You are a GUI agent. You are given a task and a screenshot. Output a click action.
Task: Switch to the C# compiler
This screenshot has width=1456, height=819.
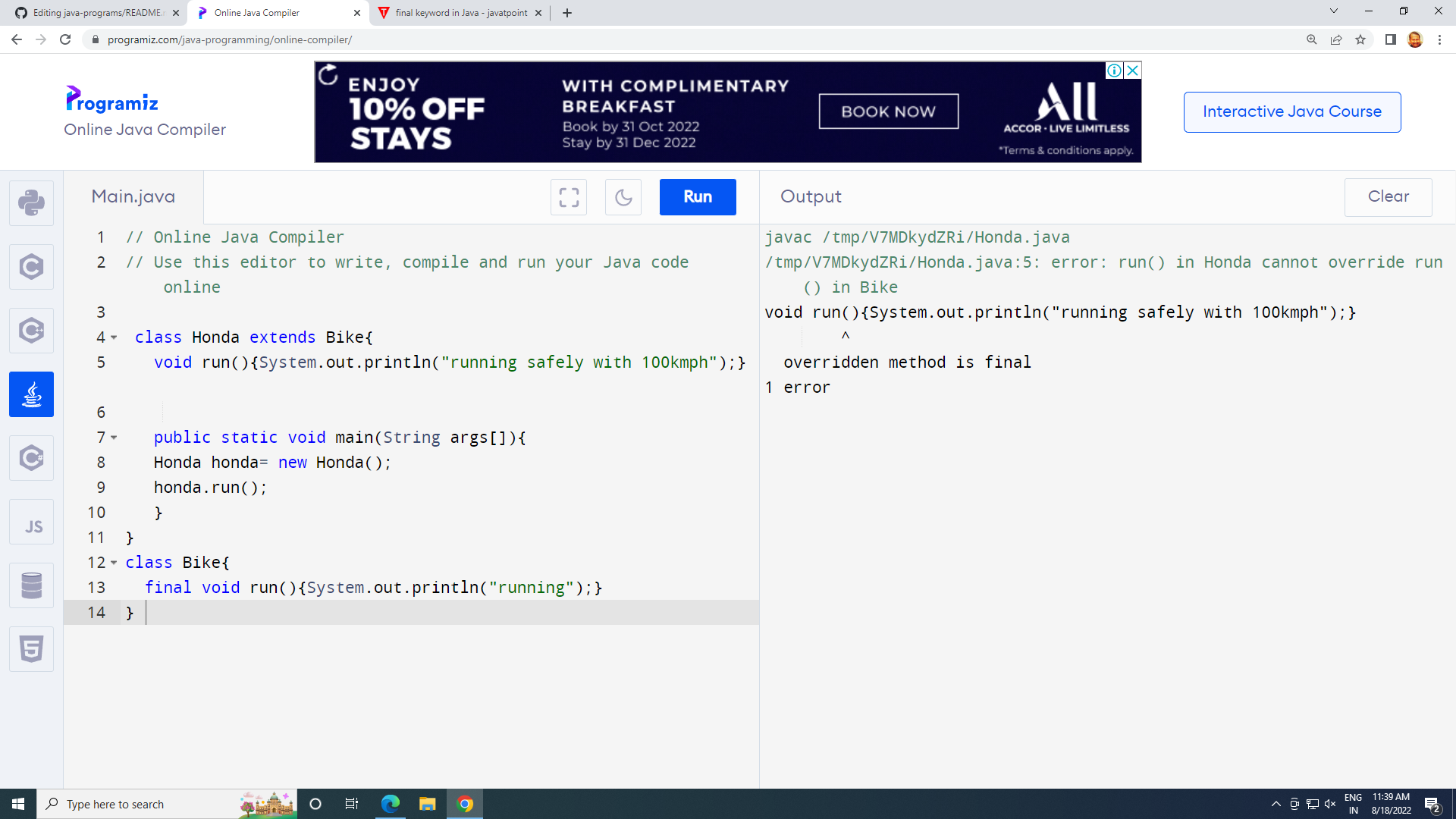pyautogui.click(x=31, y=457)
